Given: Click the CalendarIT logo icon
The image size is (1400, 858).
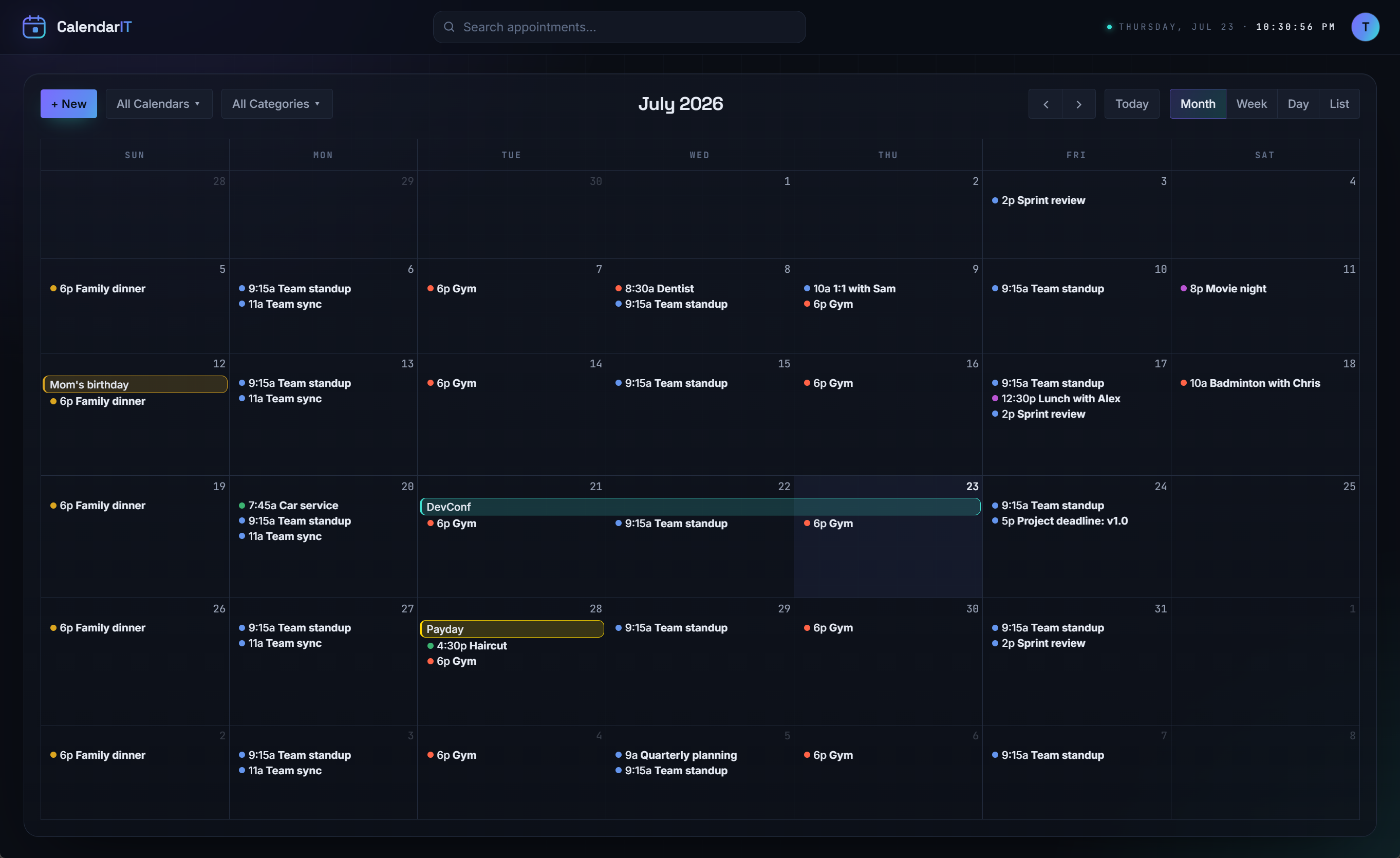Looking at the screenshot, I should pyautogui.click(x=34, y=27).
